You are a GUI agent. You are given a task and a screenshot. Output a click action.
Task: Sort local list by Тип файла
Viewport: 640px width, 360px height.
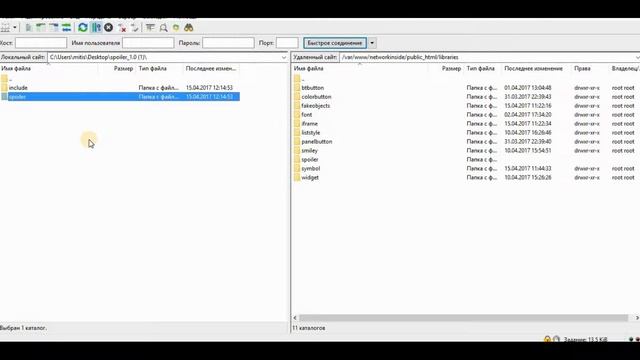click(160, 69)
